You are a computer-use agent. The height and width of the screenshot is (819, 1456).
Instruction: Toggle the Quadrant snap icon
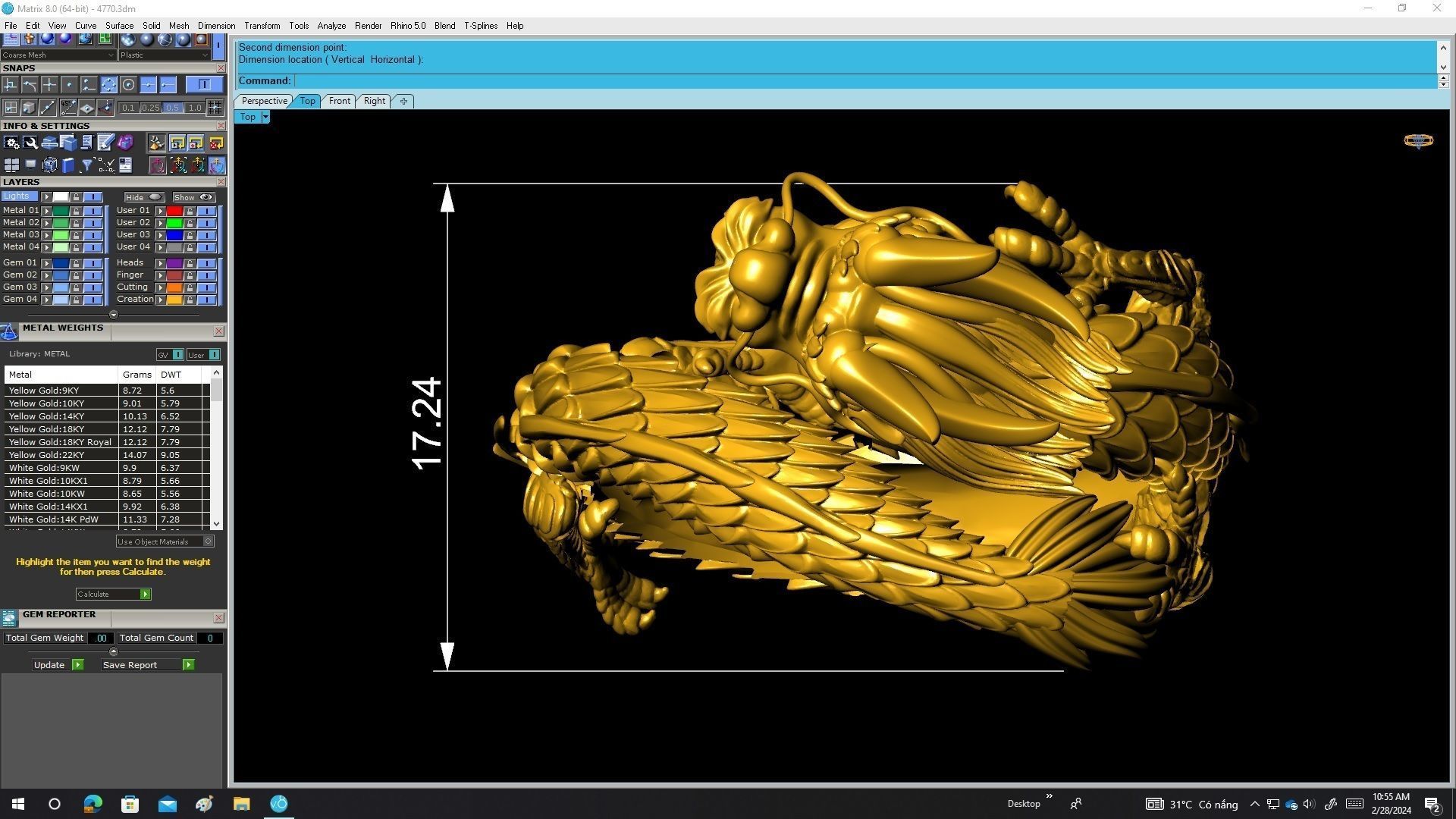pyautogui.click(x=108, y=85)
